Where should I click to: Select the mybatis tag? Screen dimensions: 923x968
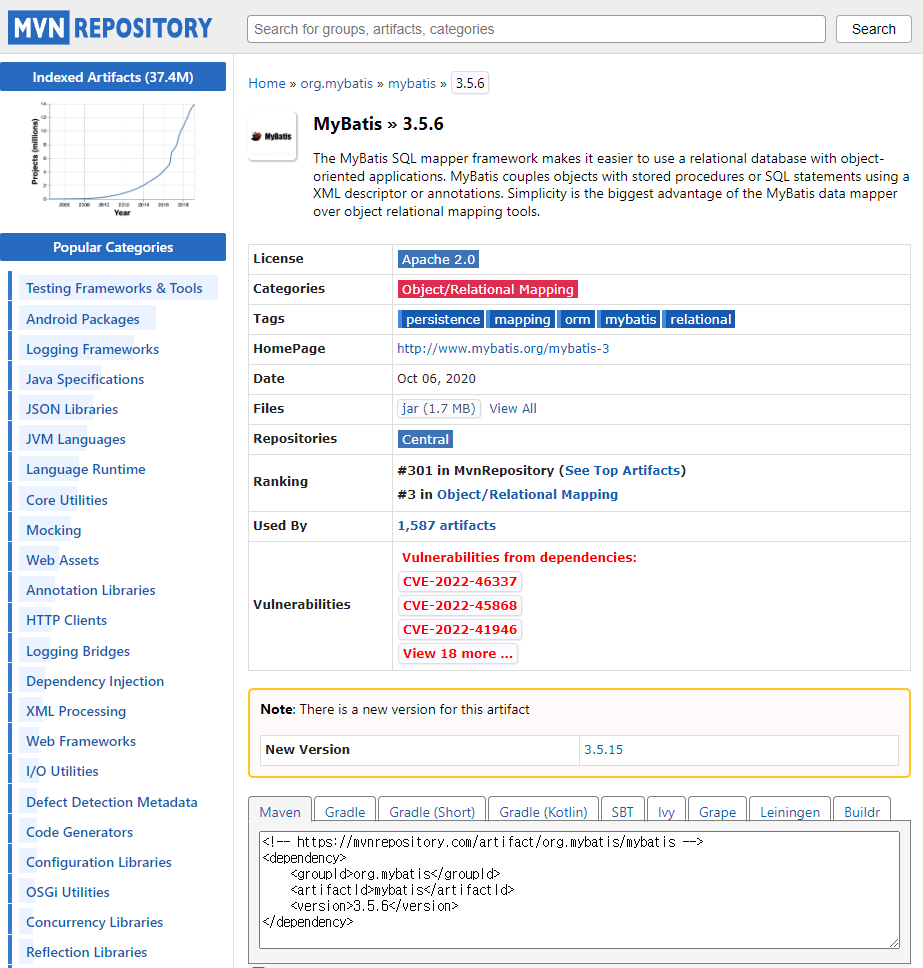(630, 319)
